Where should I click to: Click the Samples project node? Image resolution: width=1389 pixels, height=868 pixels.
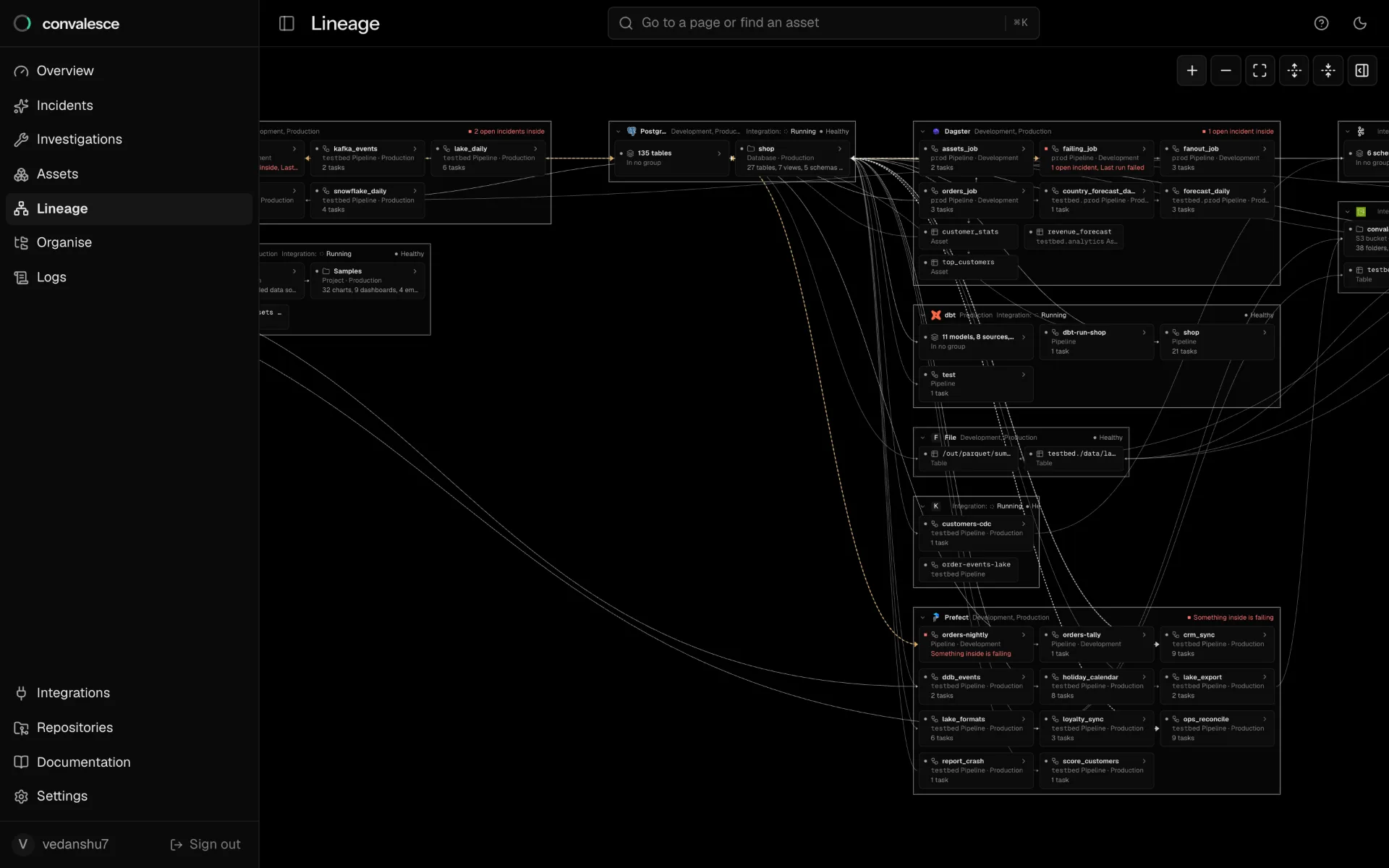click(x=368, y=280)
